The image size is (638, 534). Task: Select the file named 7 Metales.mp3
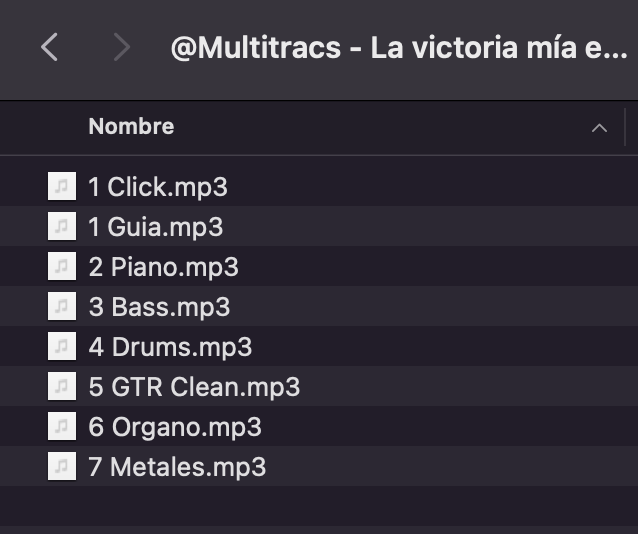(x=177, y=467)
